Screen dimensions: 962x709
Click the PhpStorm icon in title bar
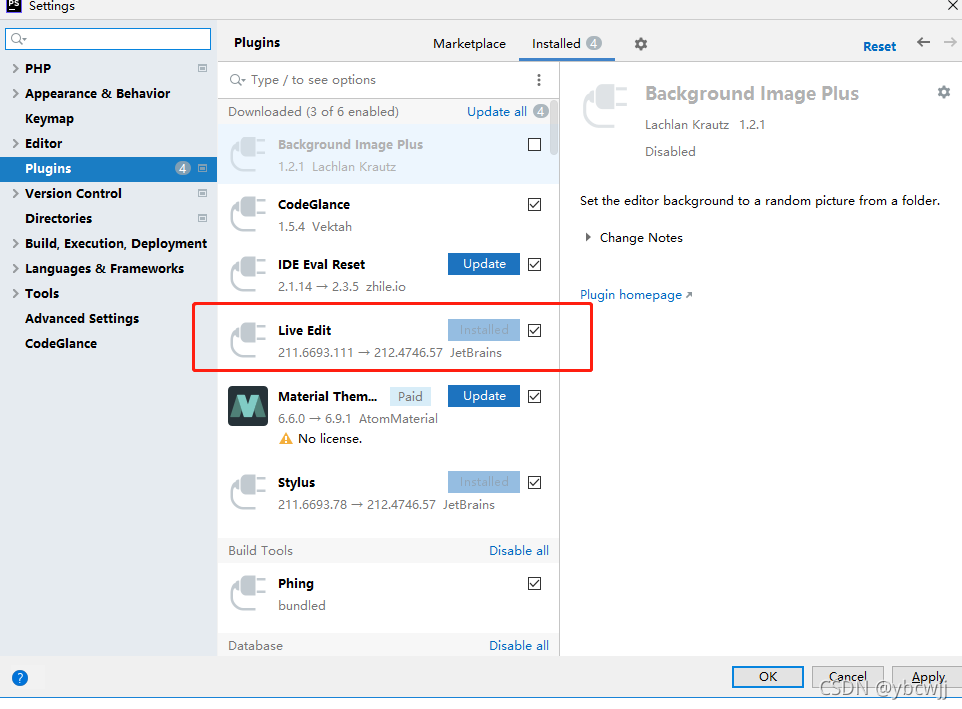[x=13, y=6]
